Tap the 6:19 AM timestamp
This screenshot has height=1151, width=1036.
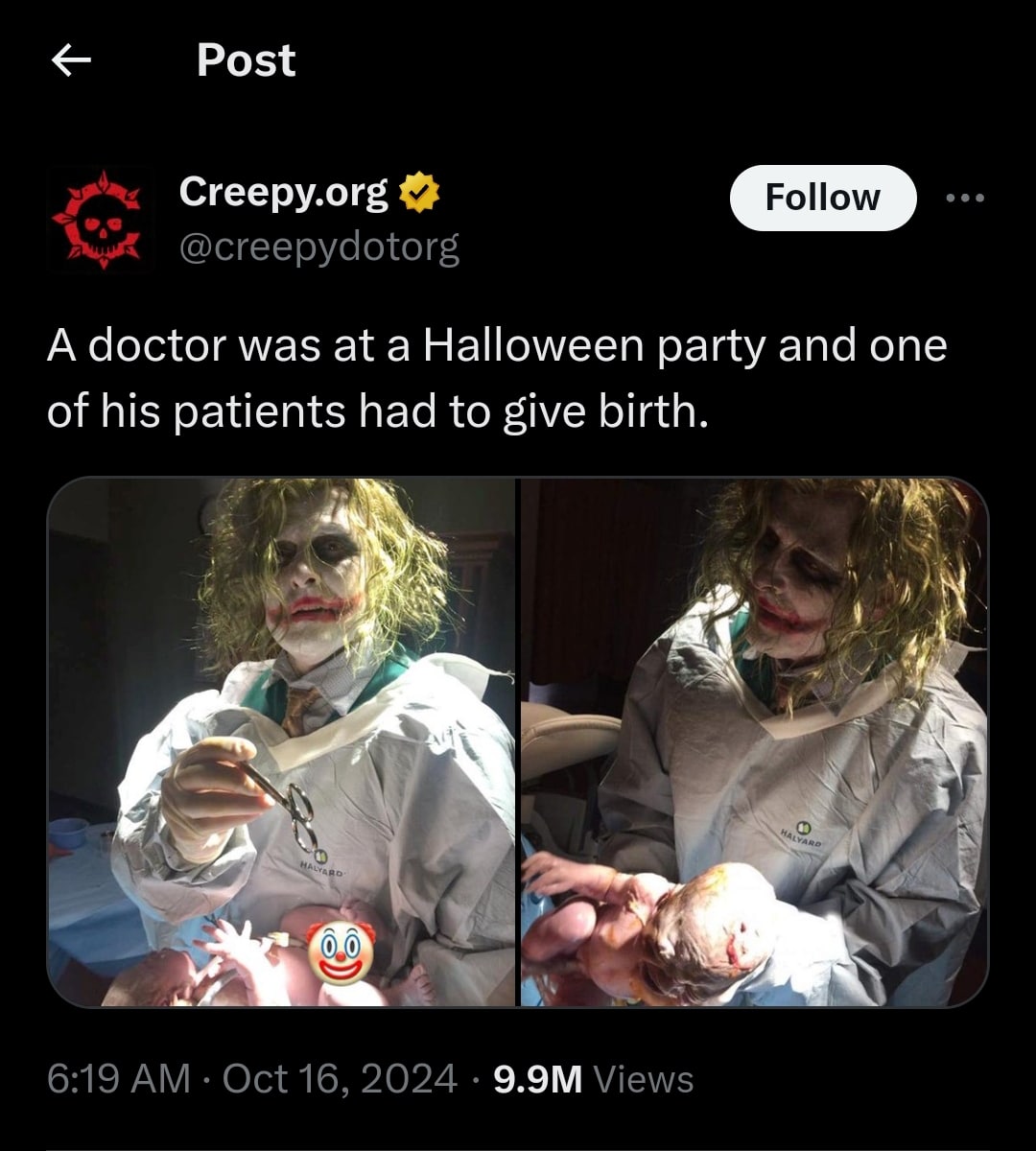(119, 1079)
